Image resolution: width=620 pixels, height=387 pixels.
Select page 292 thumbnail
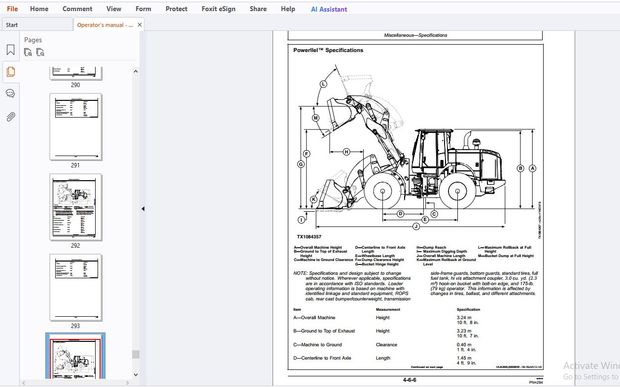(76, 207)
